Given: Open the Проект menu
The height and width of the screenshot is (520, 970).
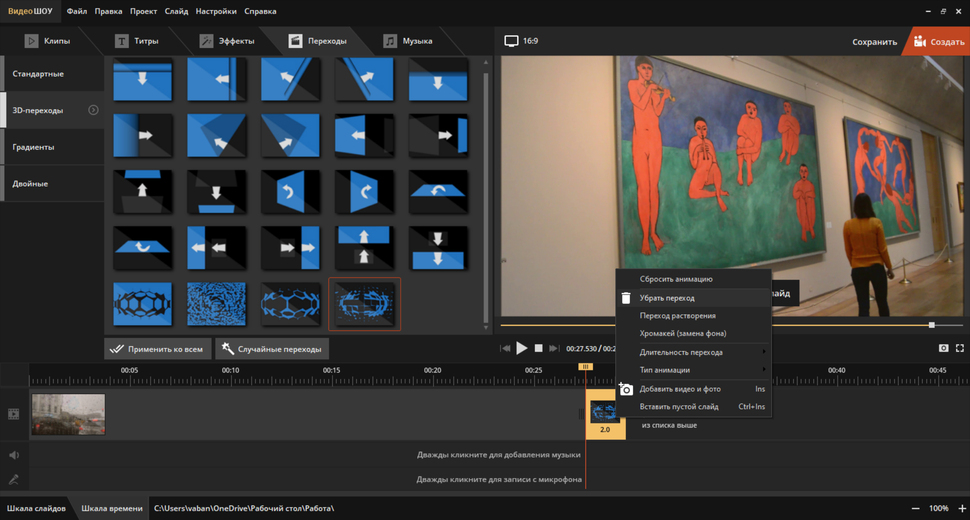Looking at the screenshot, I should click(144, 11).
